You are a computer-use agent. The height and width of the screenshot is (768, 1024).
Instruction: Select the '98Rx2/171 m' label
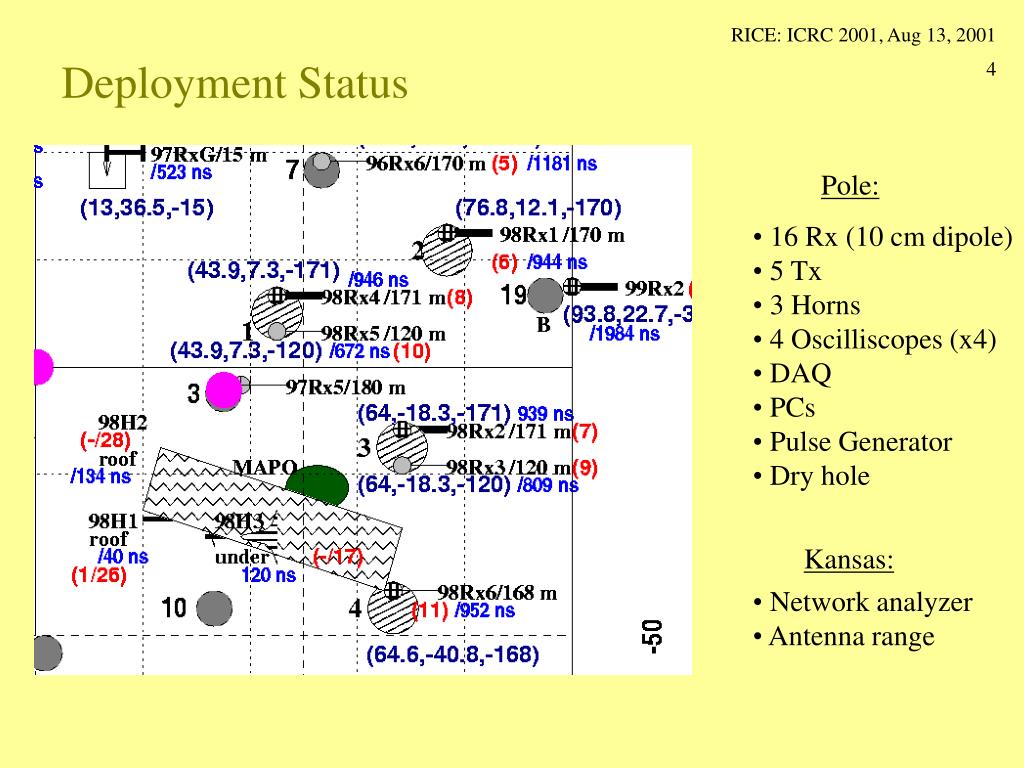coord(509,432)
